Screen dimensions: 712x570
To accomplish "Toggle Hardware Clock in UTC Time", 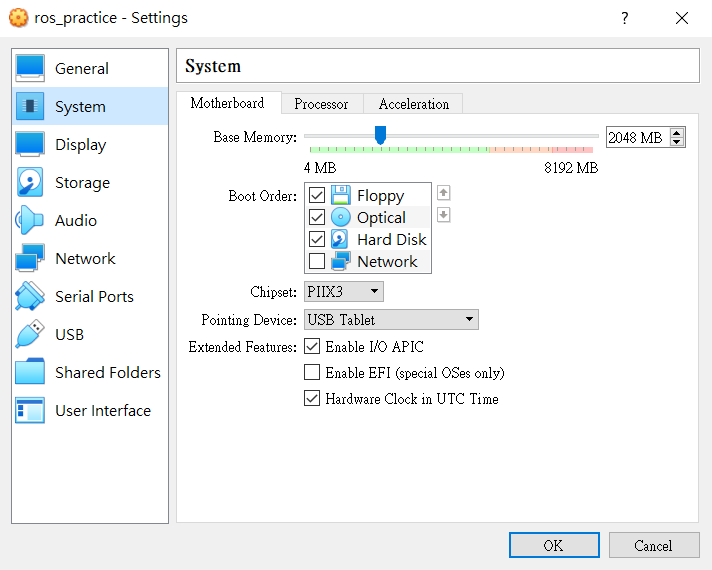I will point(312,398).
